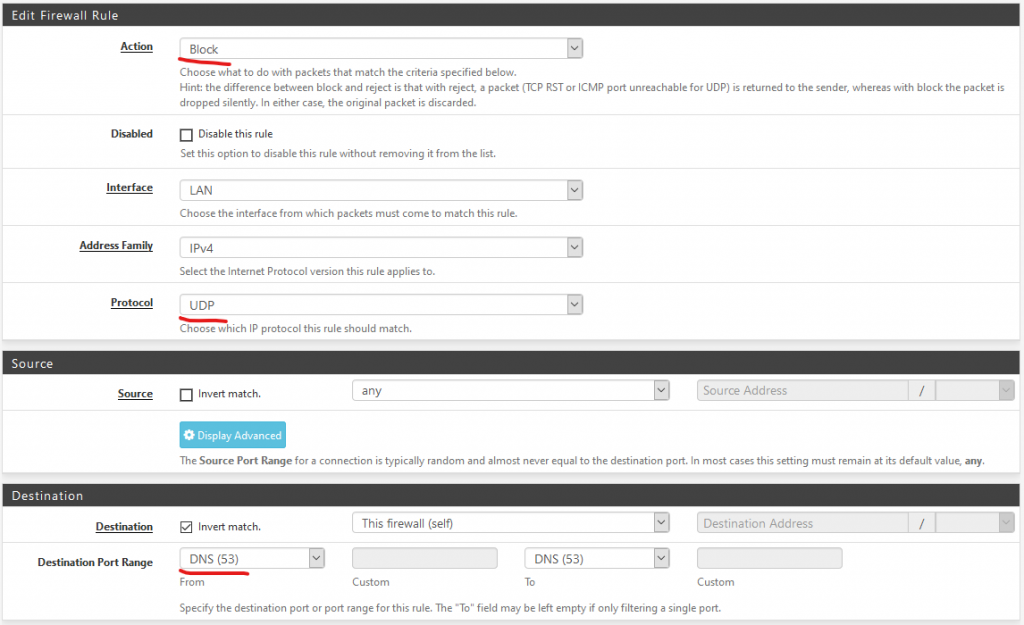Click the Display Advanced button

point(232,435)
